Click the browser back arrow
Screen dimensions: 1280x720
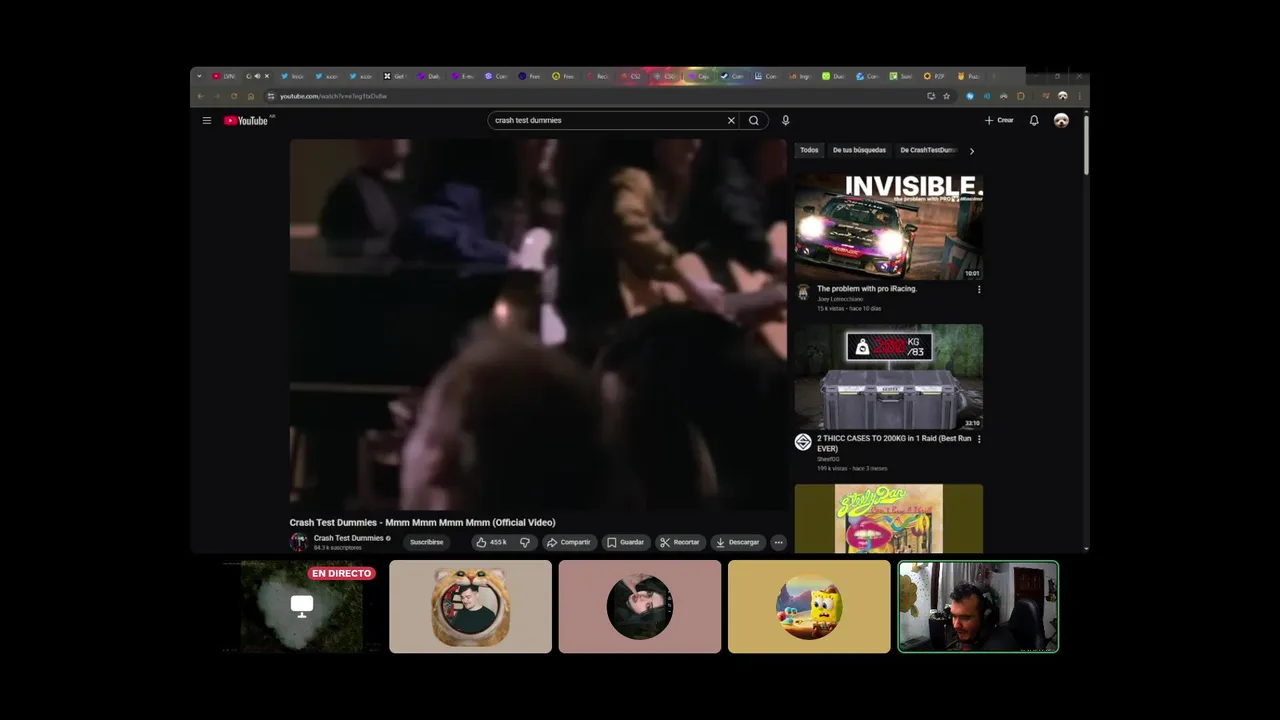(200, 96)
